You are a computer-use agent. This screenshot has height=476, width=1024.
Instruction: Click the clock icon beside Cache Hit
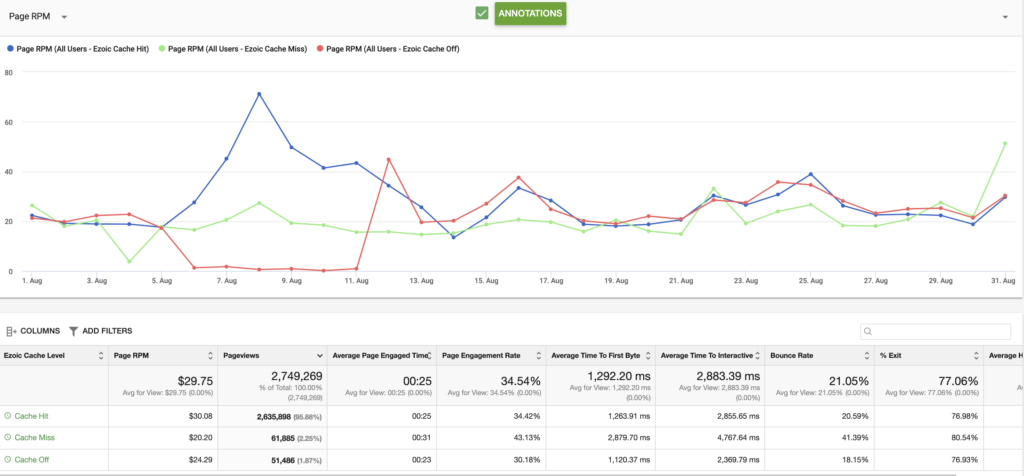click(x=8, y=416)
